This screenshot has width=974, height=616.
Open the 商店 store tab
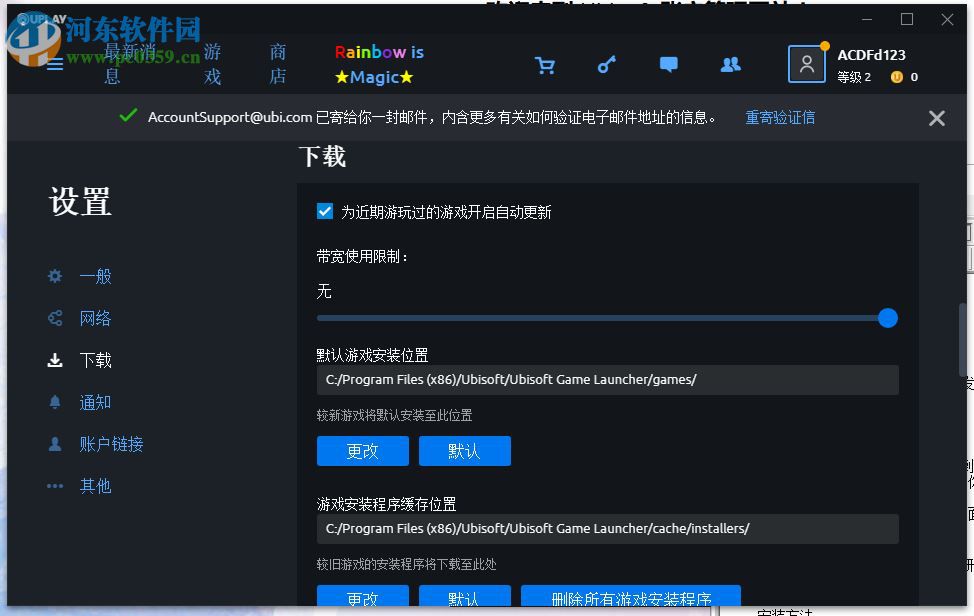(277, 64)
